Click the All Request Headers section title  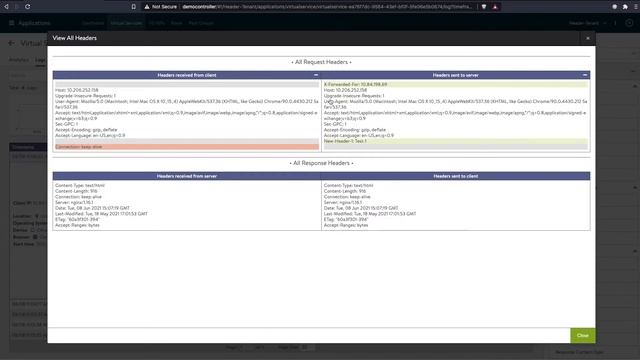pos(321,62)
